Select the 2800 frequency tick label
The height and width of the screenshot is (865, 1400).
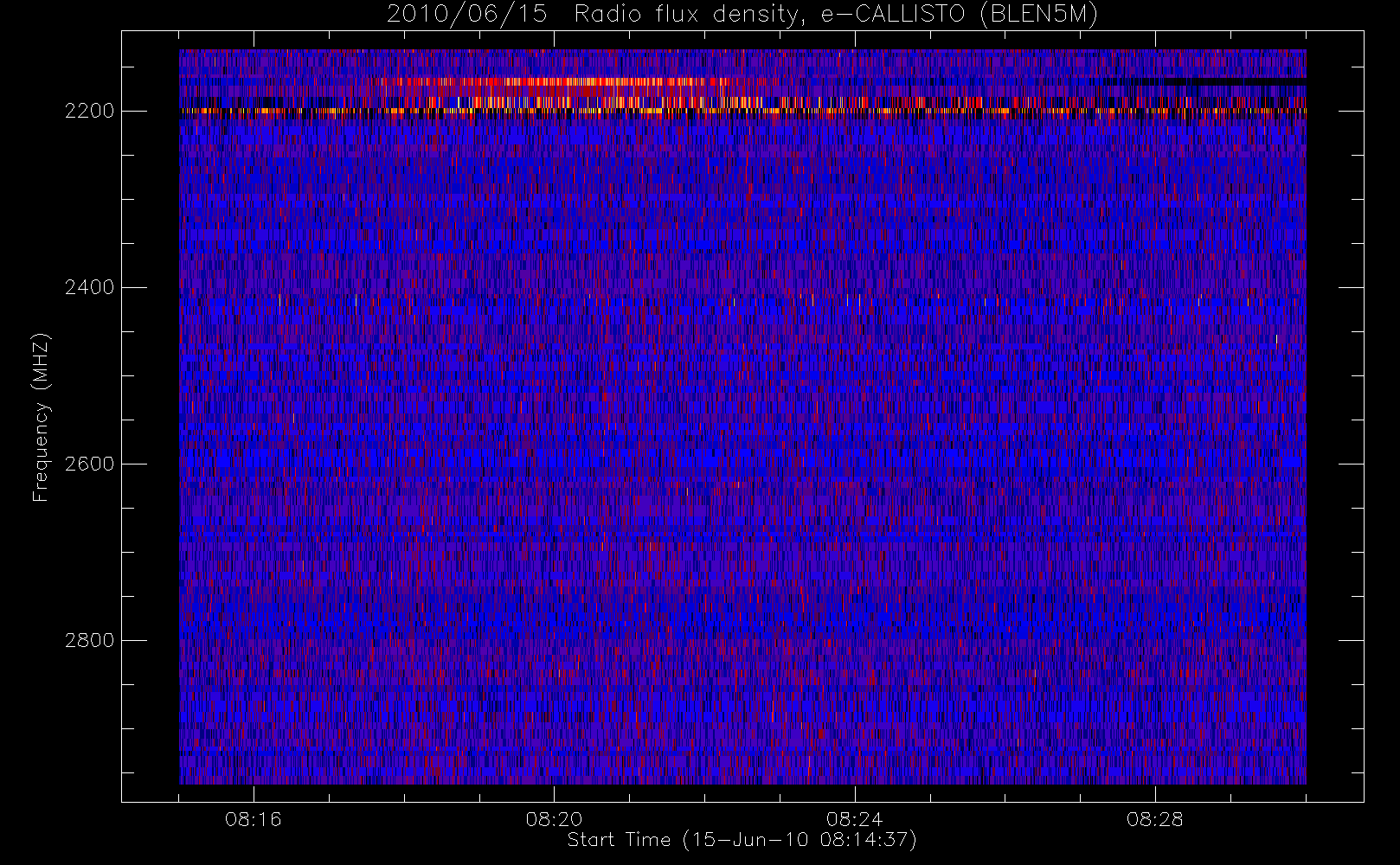tap(89, 640)
